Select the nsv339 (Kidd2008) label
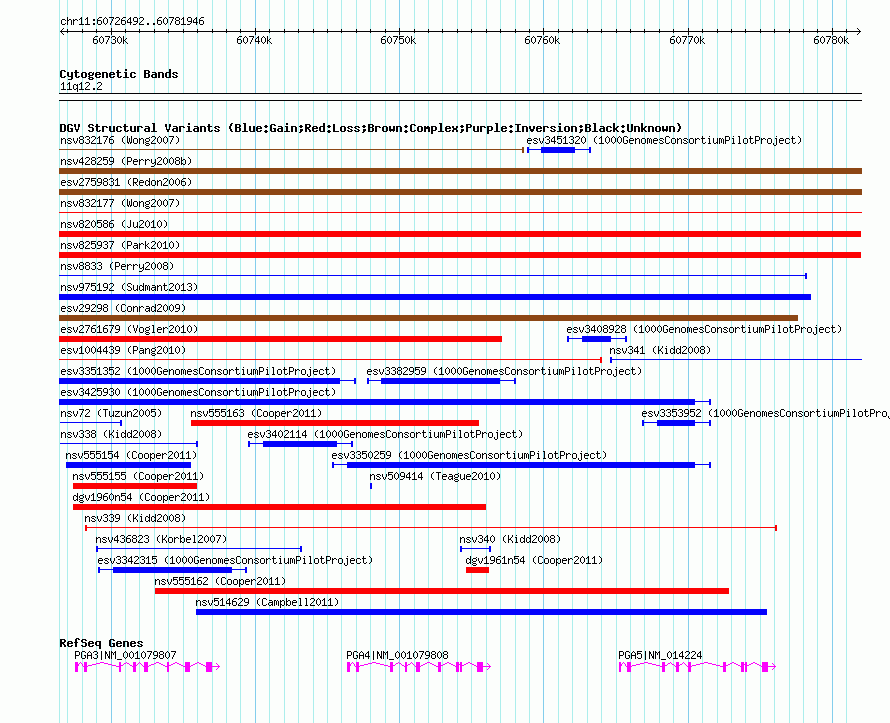The height and width of the screenshot is (723, 890). (x=135, y=518)
